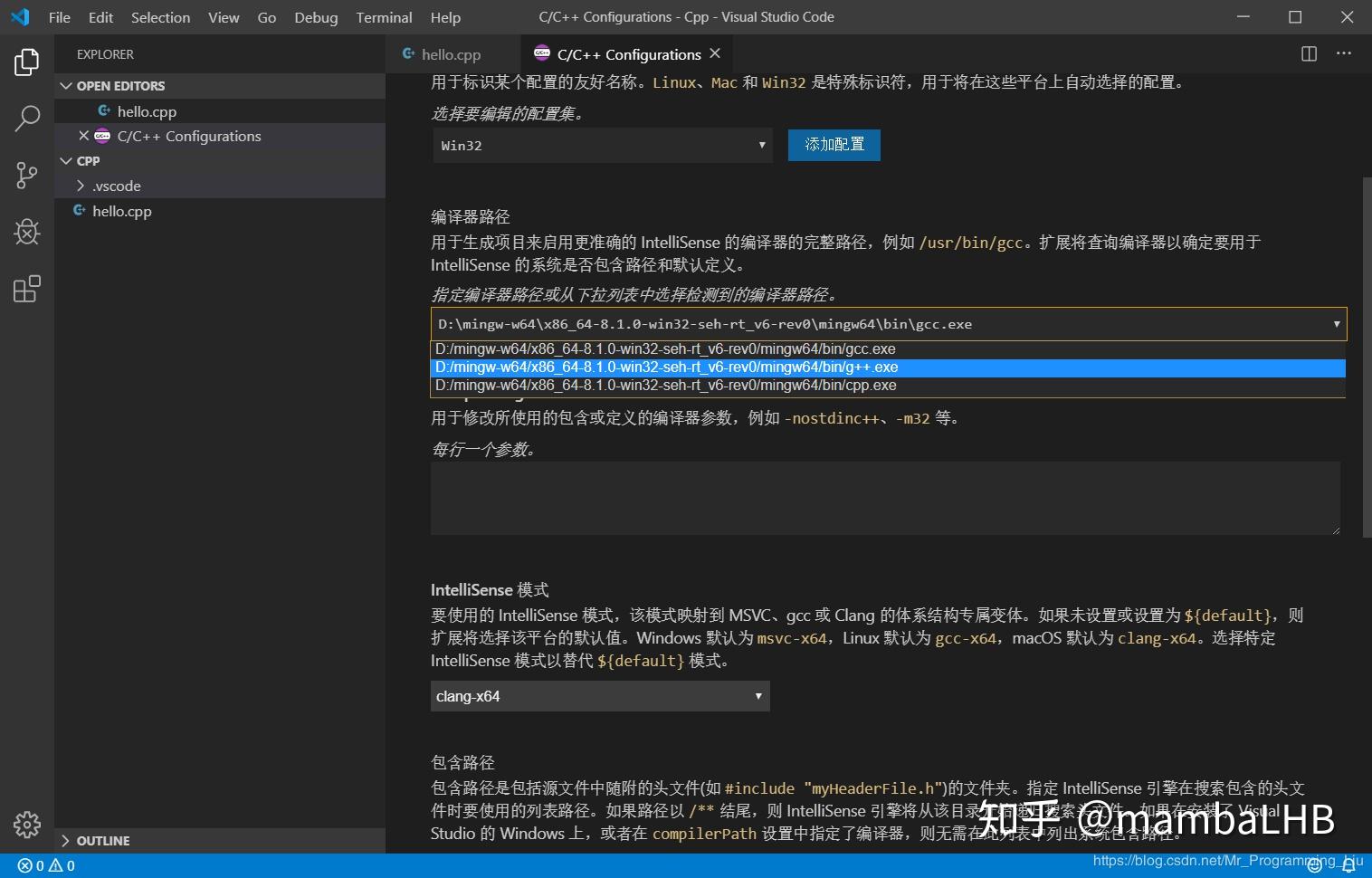The height and width of the screenshot is (878, 1372).
Task: Collapse the Open Editors section
Action: [220, 86]
